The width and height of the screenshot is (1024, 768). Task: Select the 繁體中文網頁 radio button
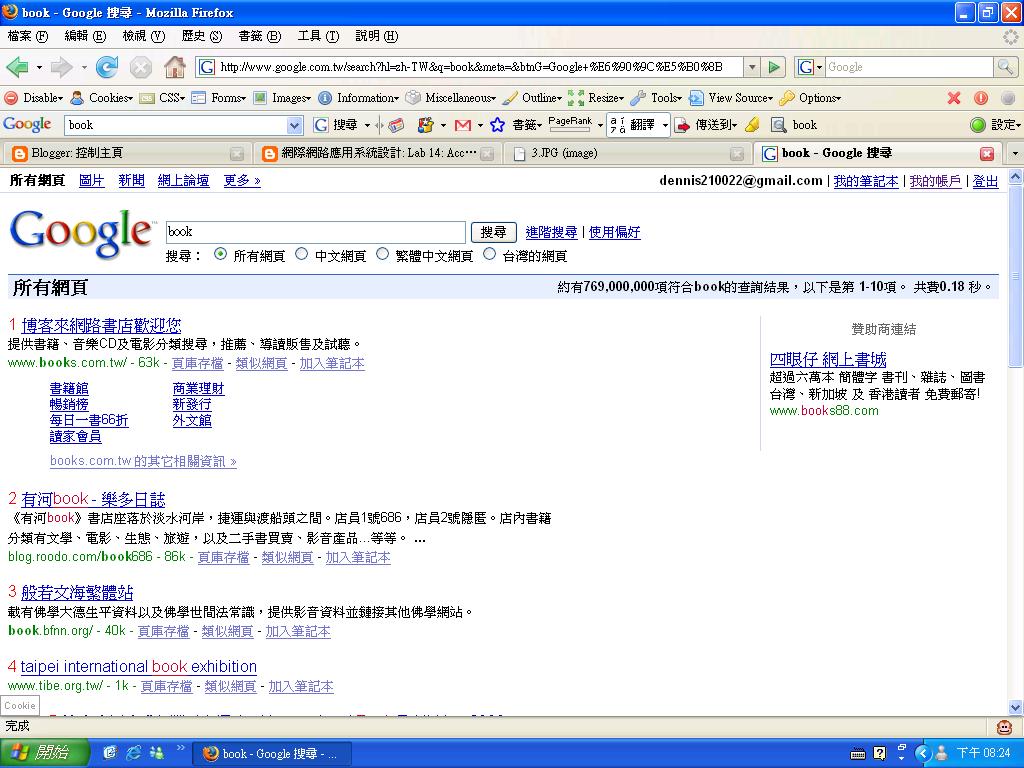pos(382,254)
